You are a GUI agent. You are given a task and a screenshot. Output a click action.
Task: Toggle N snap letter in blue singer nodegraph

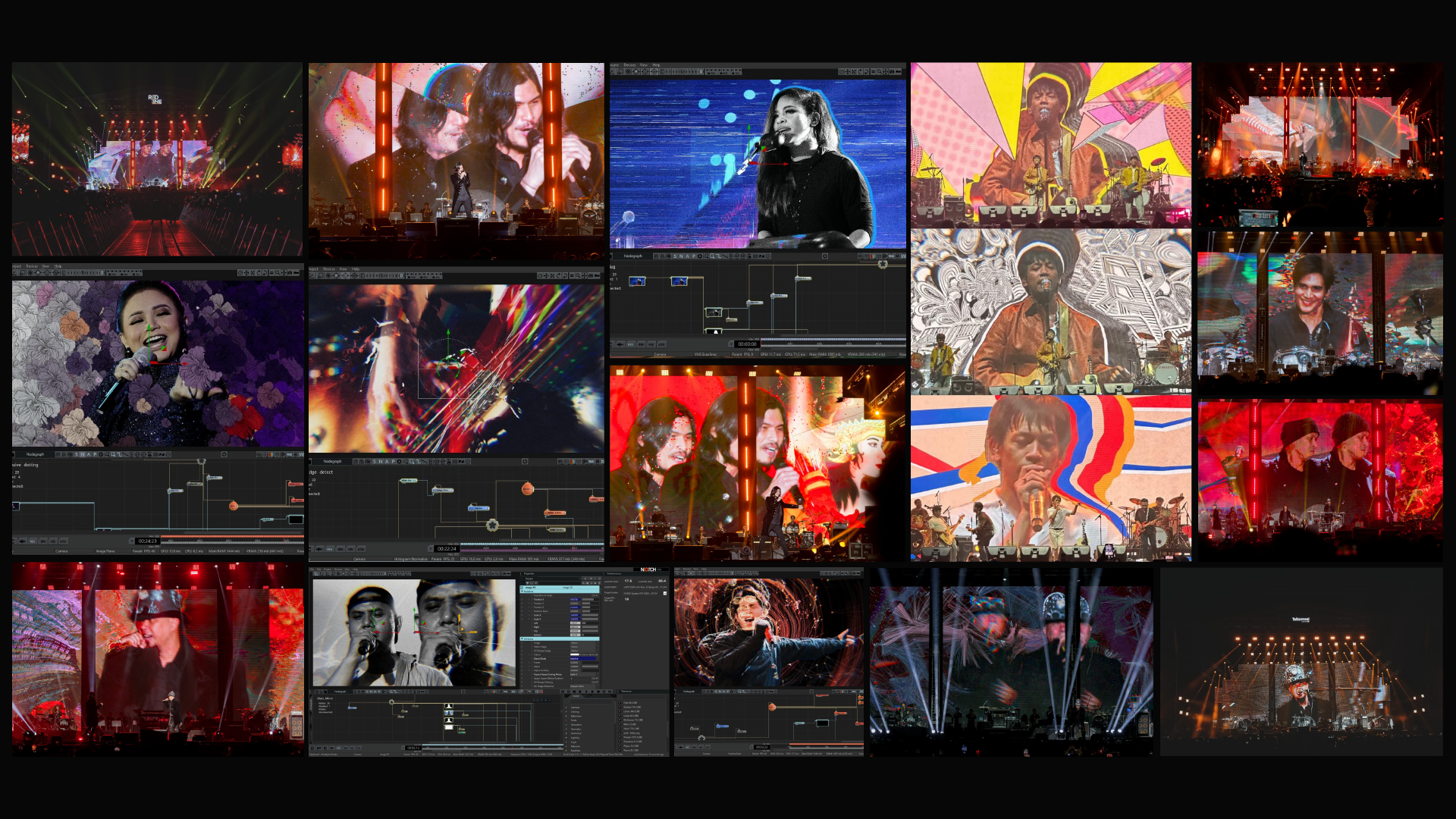tap(681, 256)
